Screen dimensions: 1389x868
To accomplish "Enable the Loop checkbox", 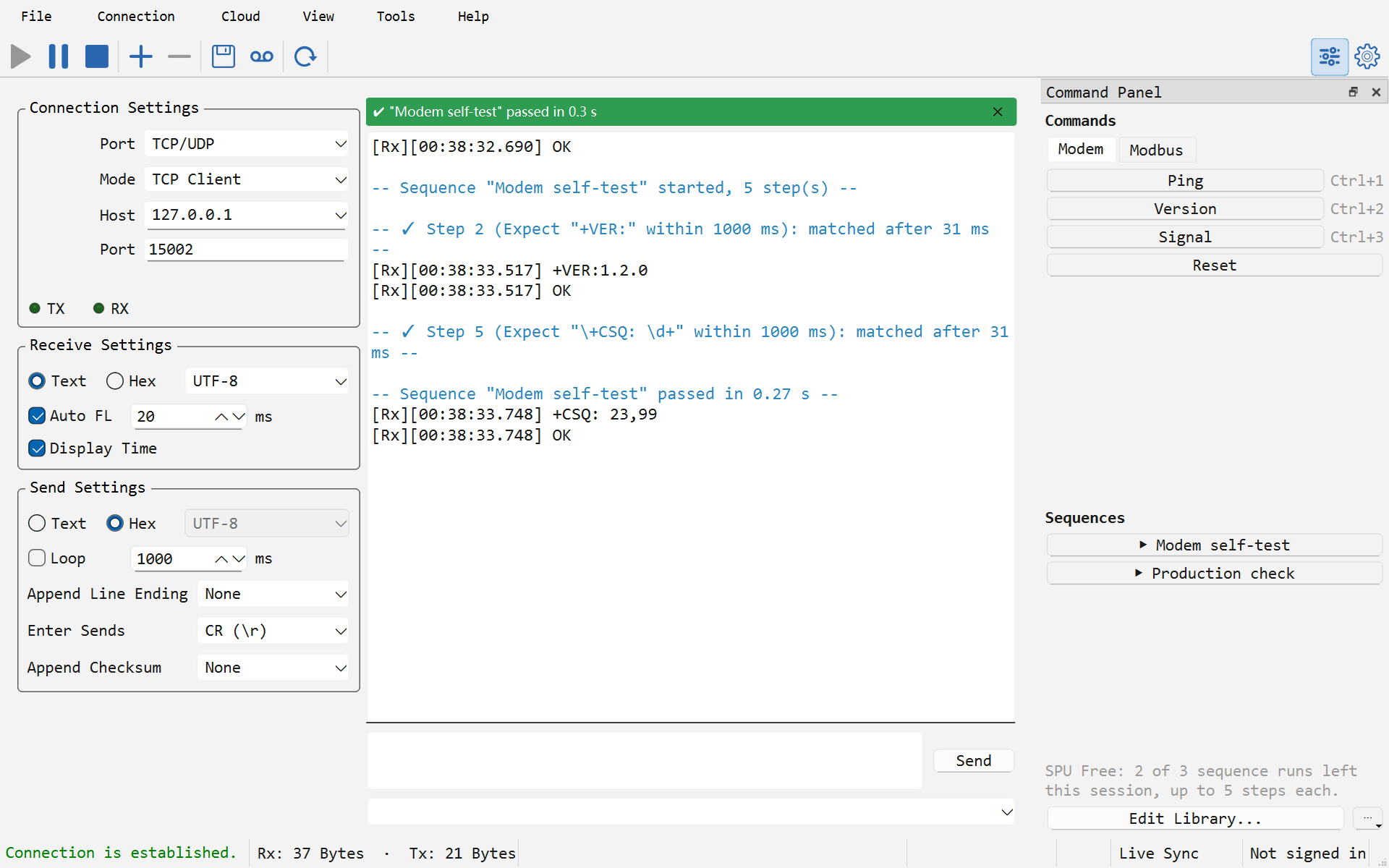I will 37,558.
